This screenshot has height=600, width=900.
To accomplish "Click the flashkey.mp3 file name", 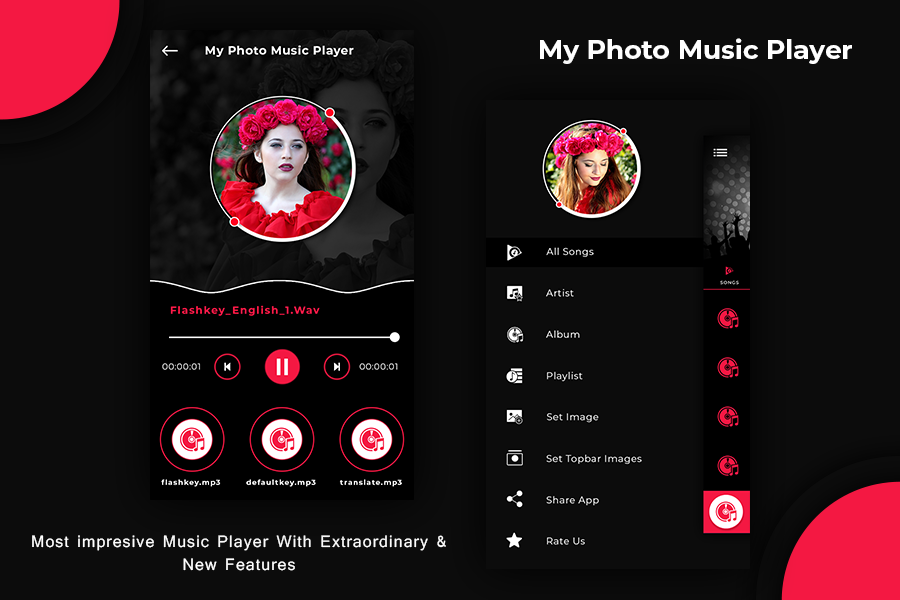I will 191,482.
